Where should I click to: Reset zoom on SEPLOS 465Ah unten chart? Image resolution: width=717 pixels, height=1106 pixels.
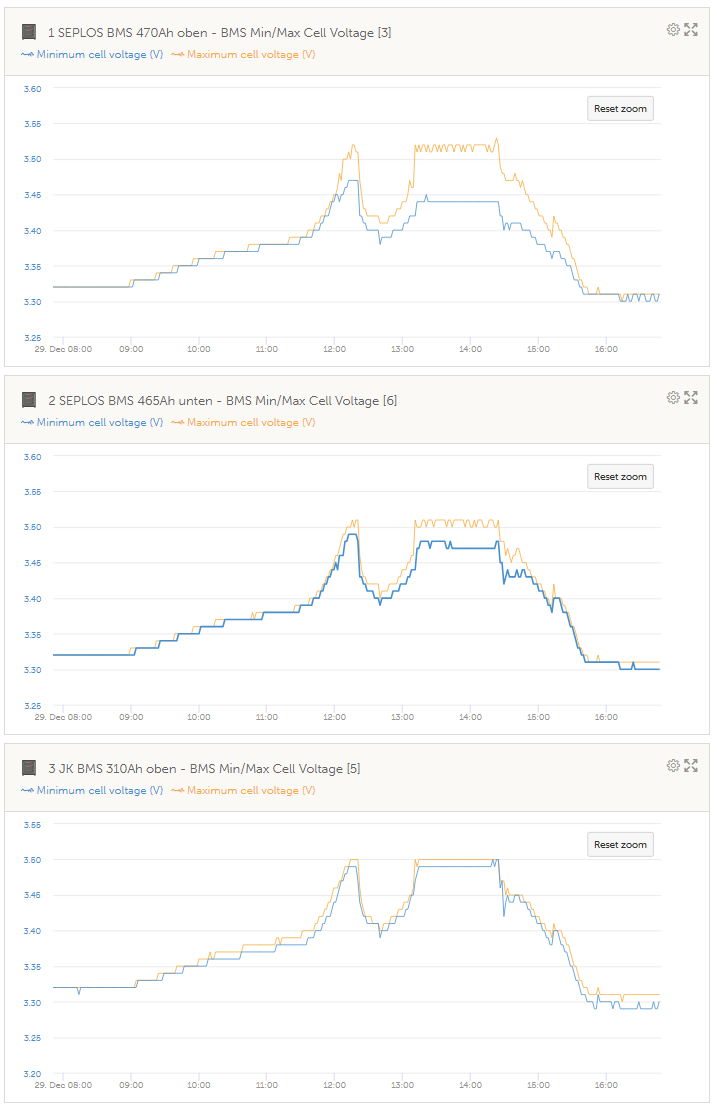click(x=620, y=477)
